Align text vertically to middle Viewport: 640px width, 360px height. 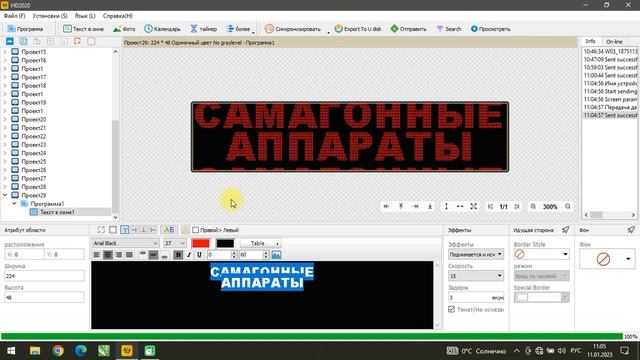[153, 255]
